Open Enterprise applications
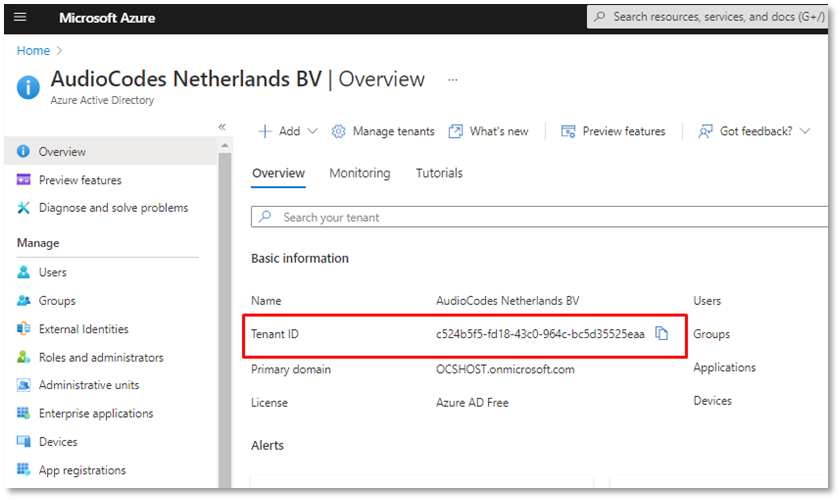The image size is (840, 500). click(x=96, y=414)
